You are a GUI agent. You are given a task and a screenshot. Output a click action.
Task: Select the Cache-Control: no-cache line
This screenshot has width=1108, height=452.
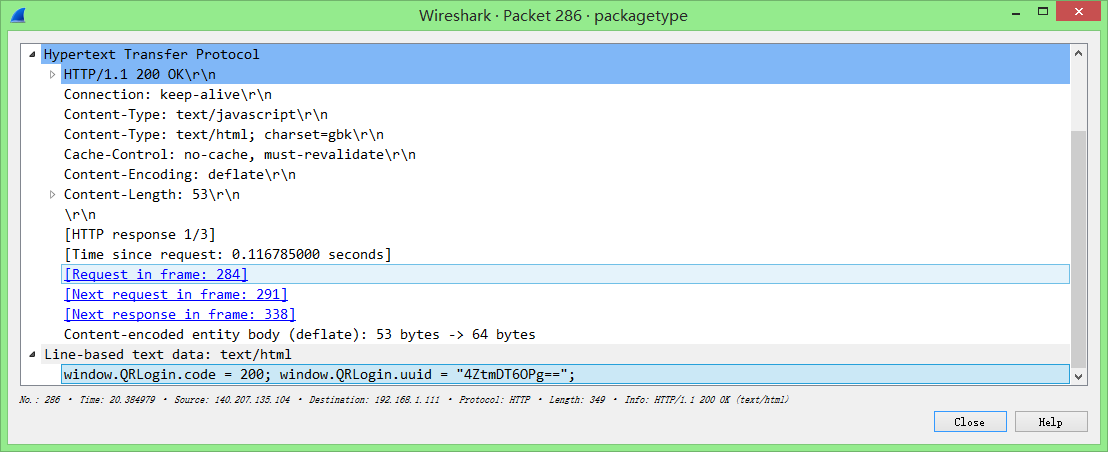[x=239, y=154]
